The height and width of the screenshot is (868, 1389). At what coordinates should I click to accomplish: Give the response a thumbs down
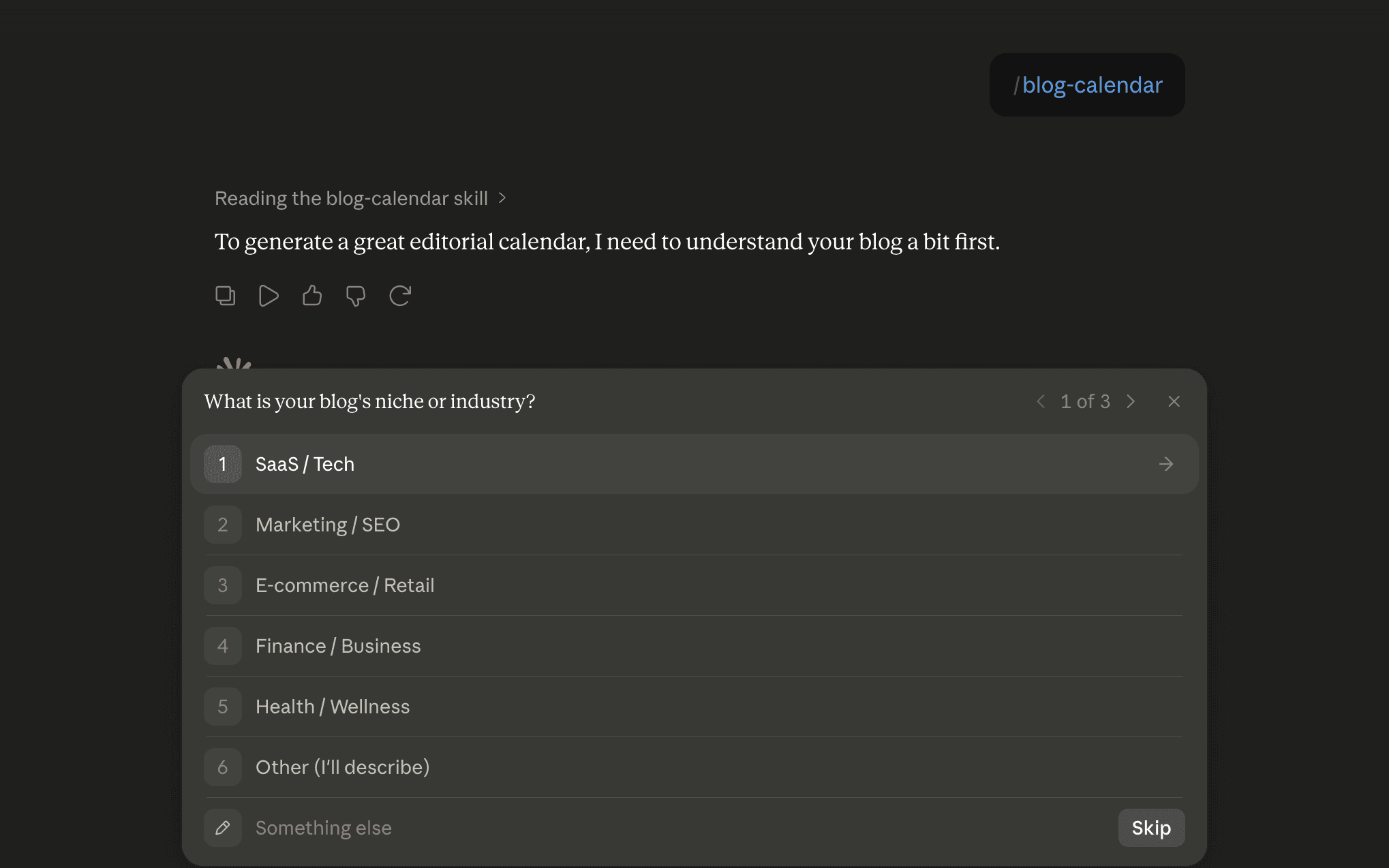pos(356,296)
